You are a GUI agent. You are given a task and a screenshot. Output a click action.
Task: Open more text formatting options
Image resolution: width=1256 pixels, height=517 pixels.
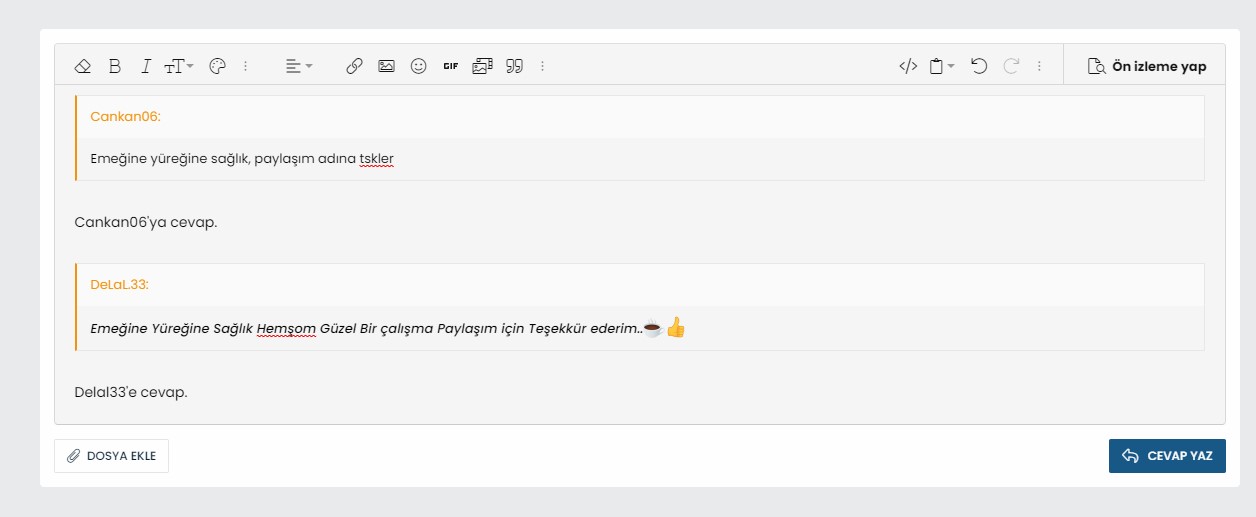[x=246, y=66]
